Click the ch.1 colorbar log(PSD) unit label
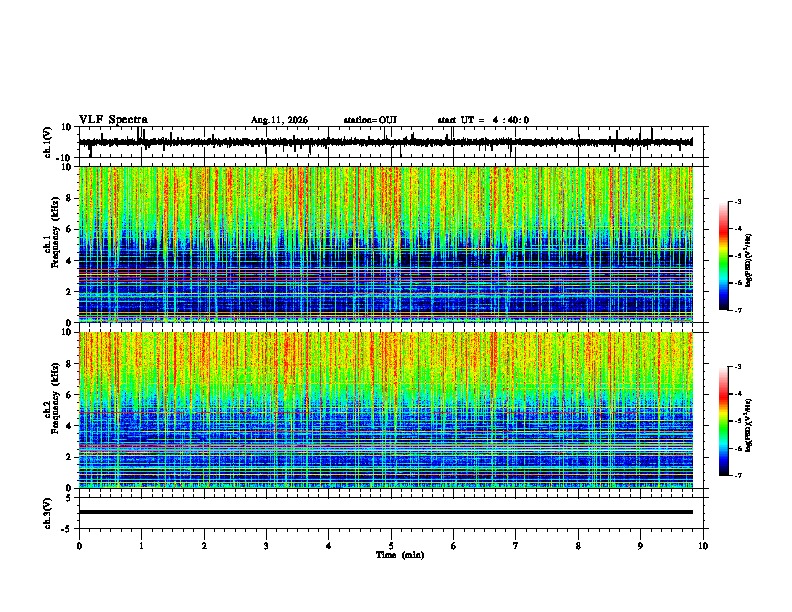The image size is (792, 612). point(749,260)
